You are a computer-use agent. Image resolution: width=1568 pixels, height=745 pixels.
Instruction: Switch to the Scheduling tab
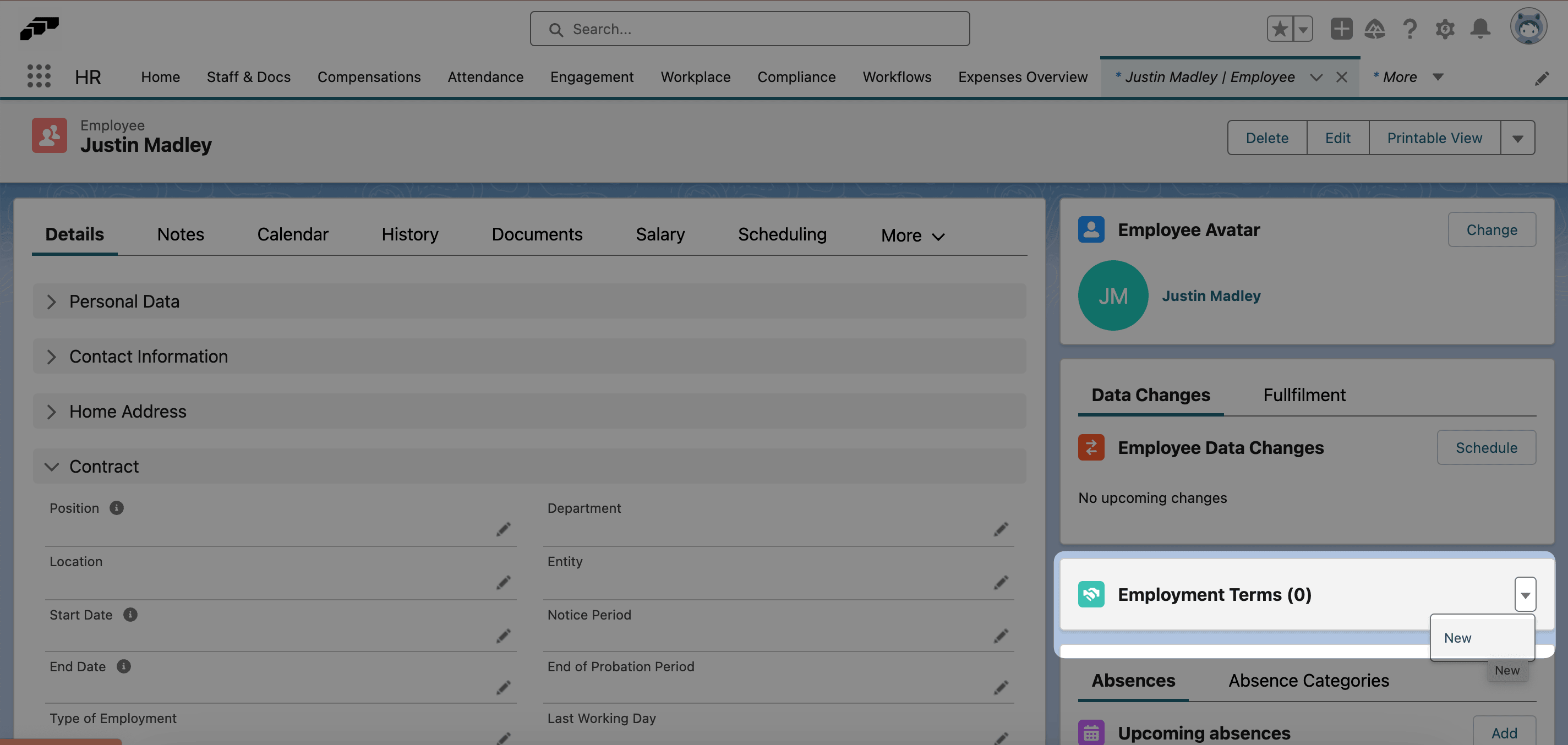(782, 234)
